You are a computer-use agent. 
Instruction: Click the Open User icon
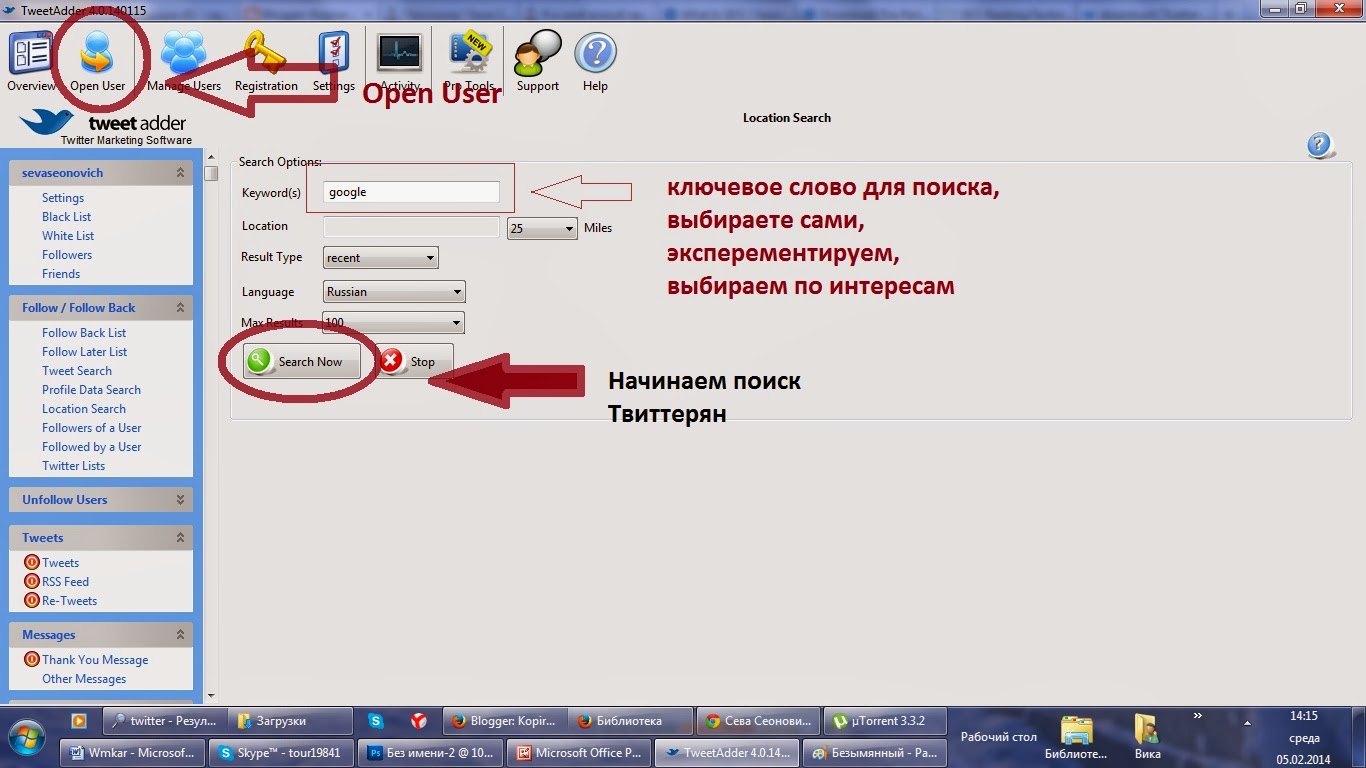[x=98, y=62]
